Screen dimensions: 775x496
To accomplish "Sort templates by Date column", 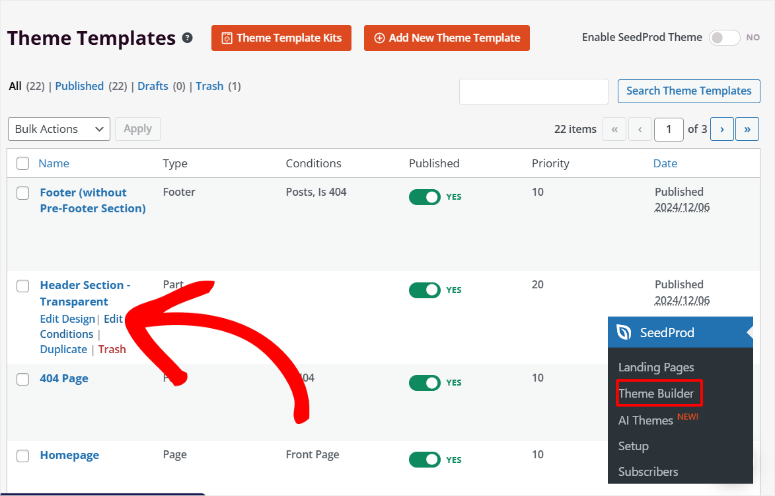I will tap(665, 164).
